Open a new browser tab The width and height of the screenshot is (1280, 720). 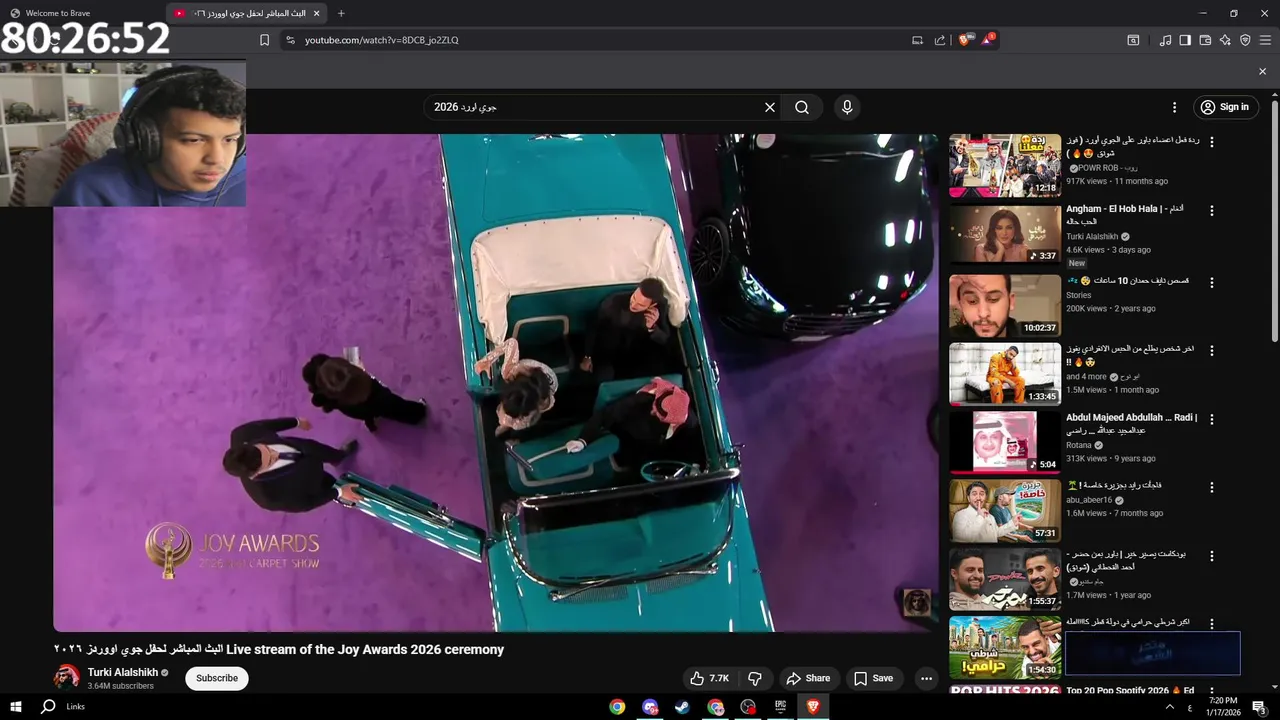coord(341,13)
